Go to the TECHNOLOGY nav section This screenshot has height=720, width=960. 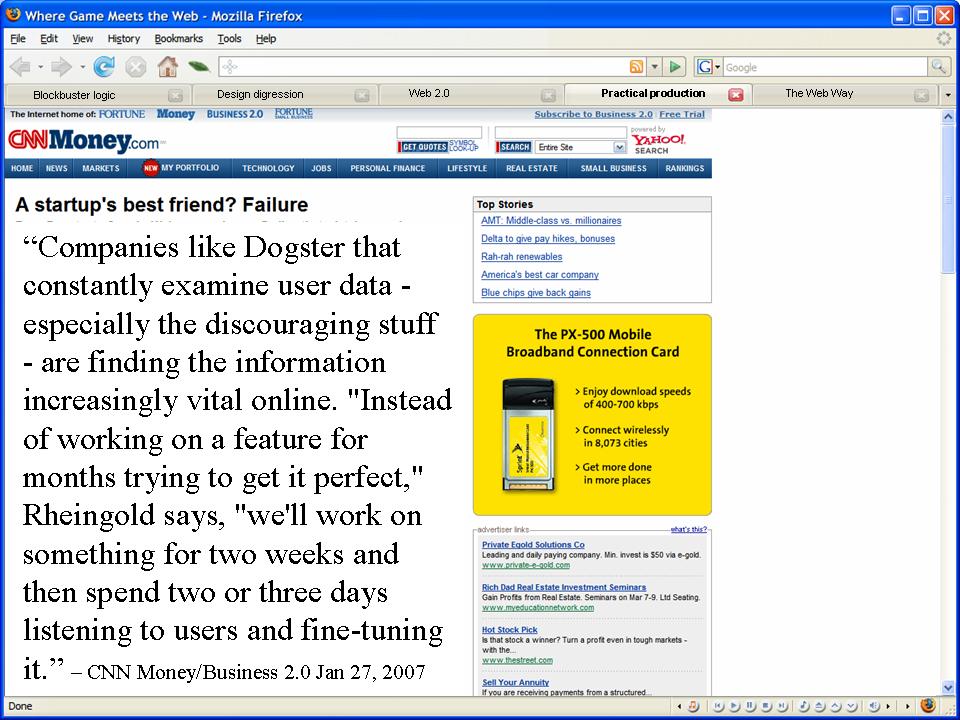268,168
